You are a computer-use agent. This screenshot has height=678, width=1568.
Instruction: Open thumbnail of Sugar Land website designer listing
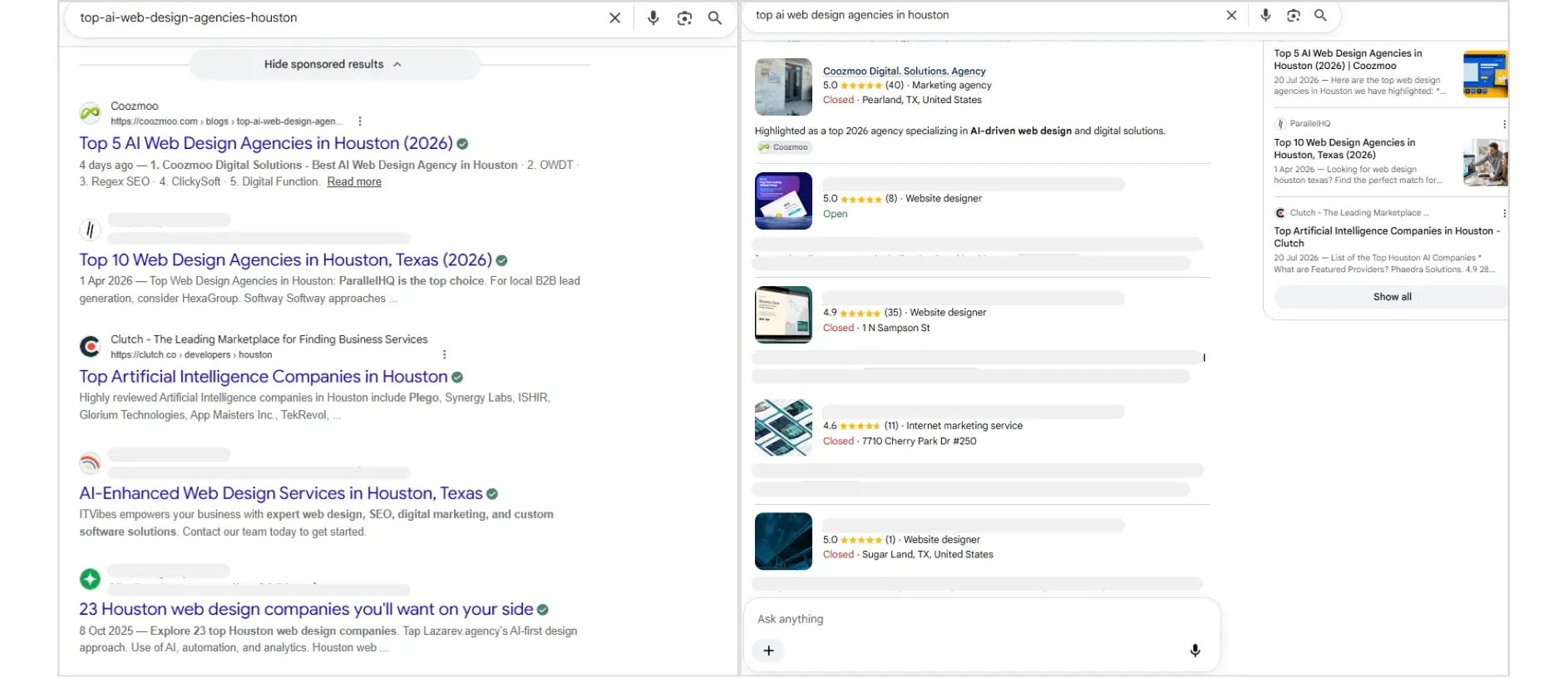point(783,542)
